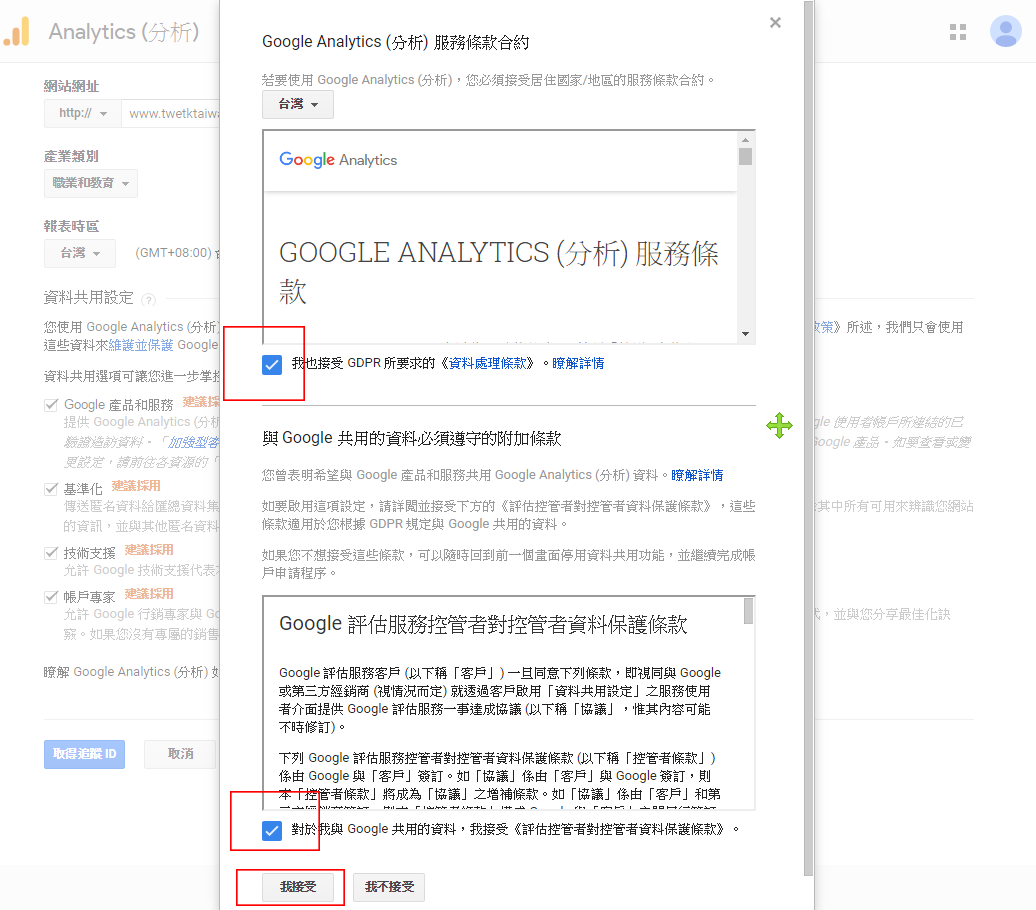Image resolution: width=1036 pixels, height=910 pixels.
Task: Click the 我接受 button
Action: pyautogui.click(x=298, y=887)
